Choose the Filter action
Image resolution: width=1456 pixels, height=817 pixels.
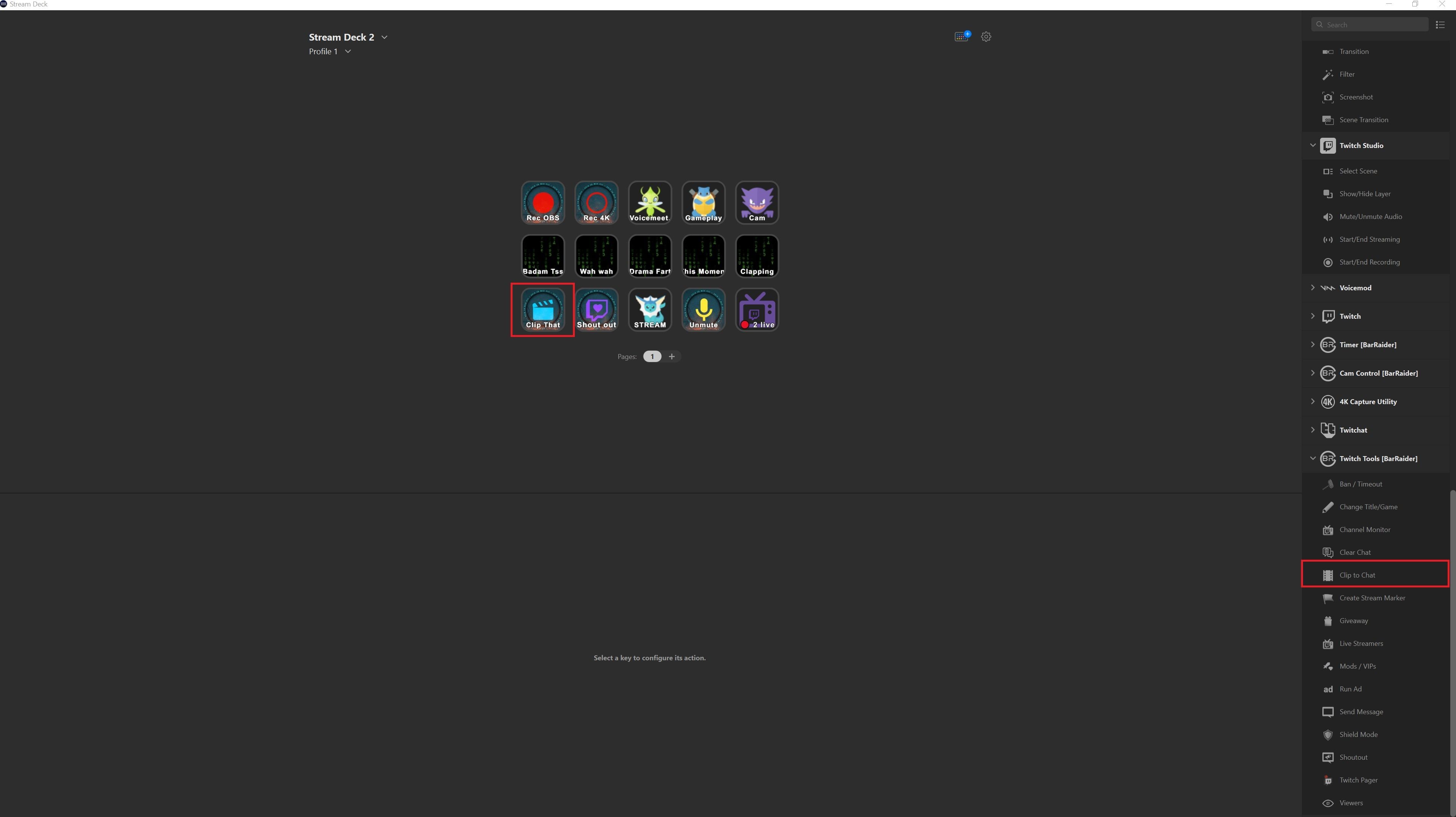click(x=1376, y=74)
